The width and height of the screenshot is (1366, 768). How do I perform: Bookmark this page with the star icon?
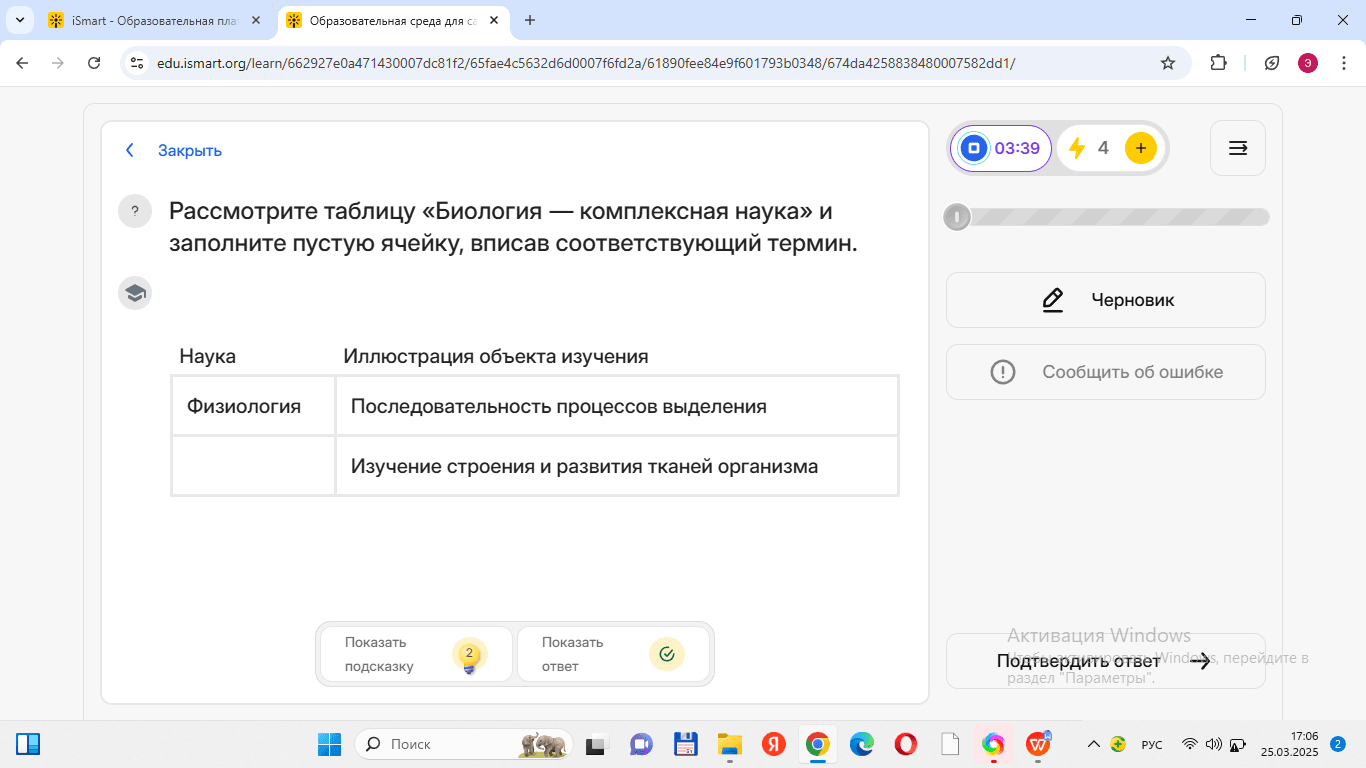tap(1168, 63)
